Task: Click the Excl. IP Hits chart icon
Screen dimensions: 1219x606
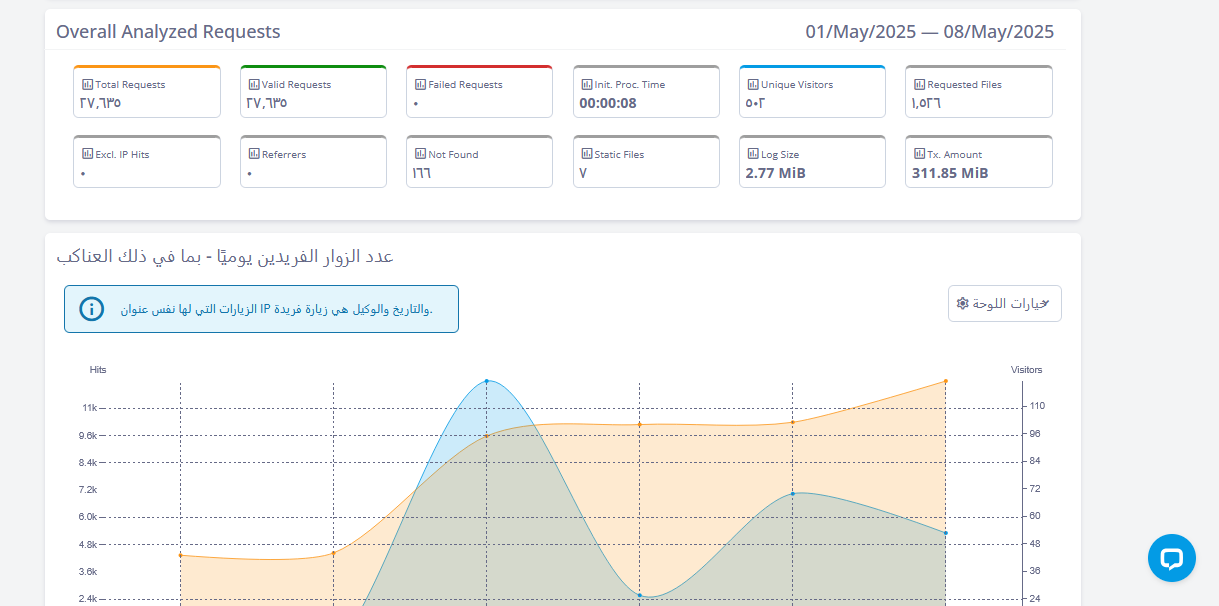Action: pos(87,155)
